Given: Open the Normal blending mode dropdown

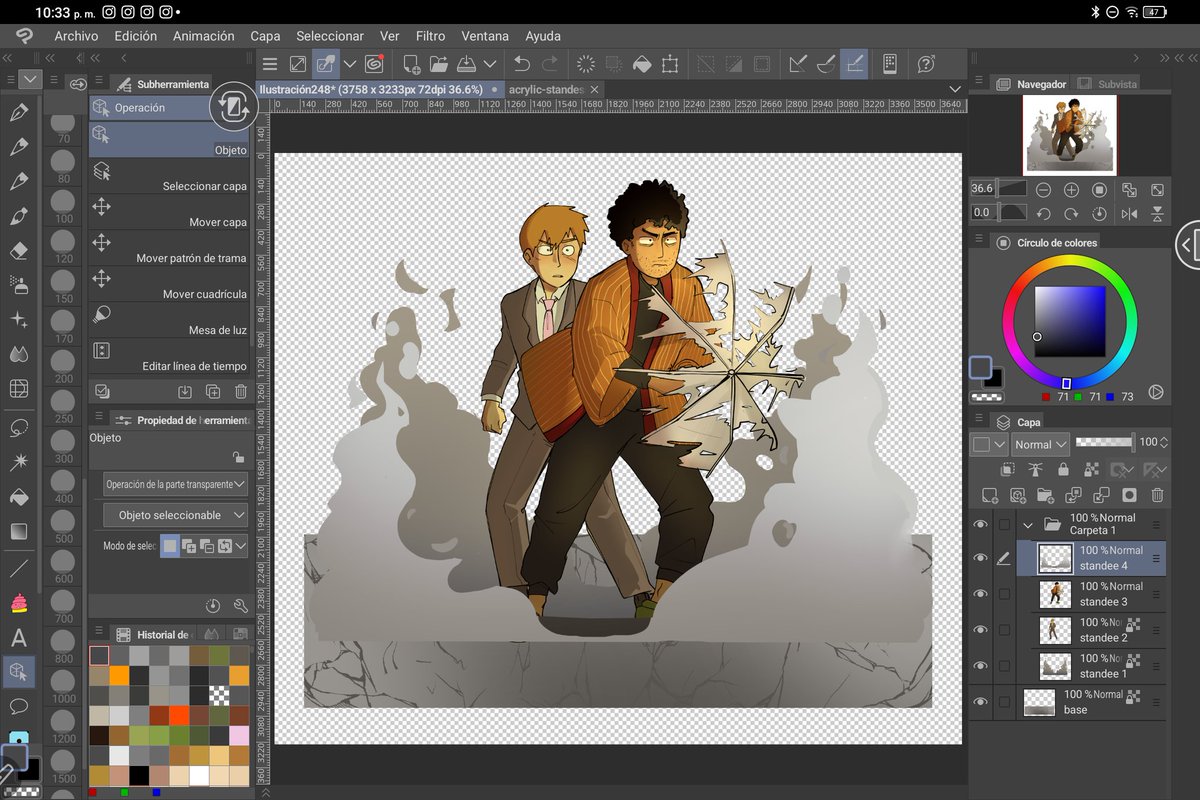Looking at the screenshot, I should pyautogui.click(x=1040, y=444).
